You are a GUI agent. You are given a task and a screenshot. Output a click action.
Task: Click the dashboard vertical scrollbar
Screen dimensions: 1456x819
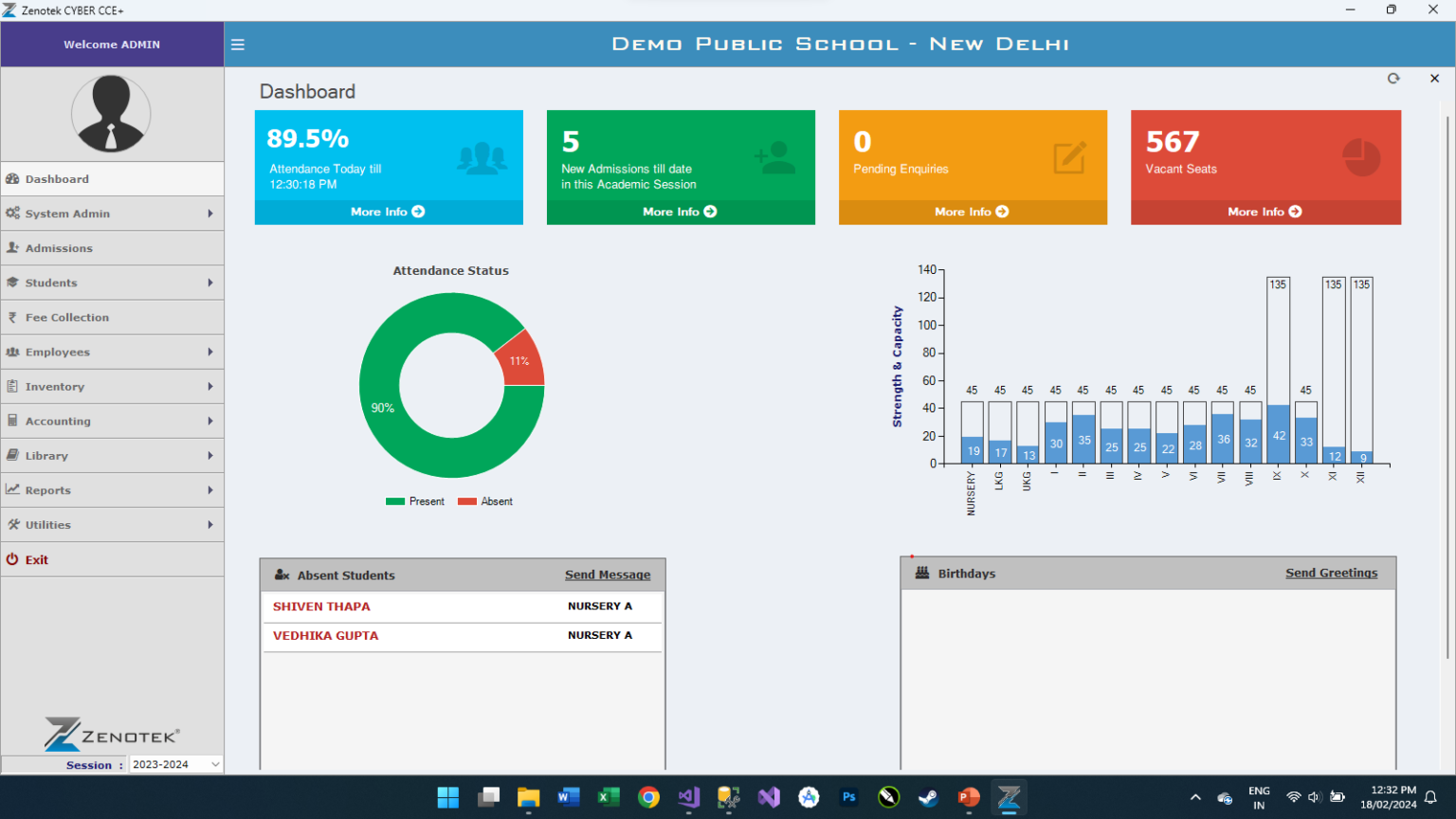click(x=1447, y=389)
